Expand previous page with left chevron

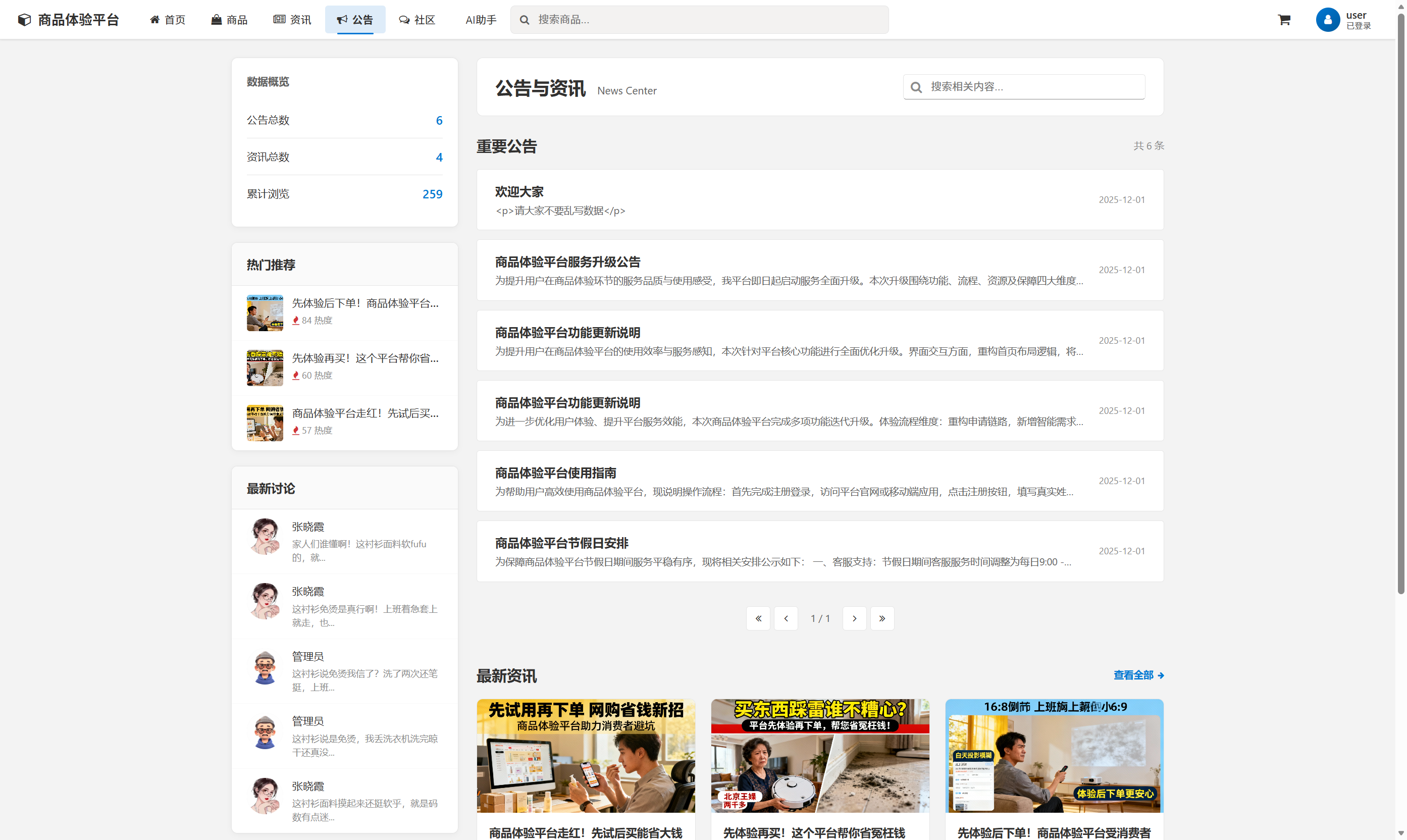coord(786,618)
